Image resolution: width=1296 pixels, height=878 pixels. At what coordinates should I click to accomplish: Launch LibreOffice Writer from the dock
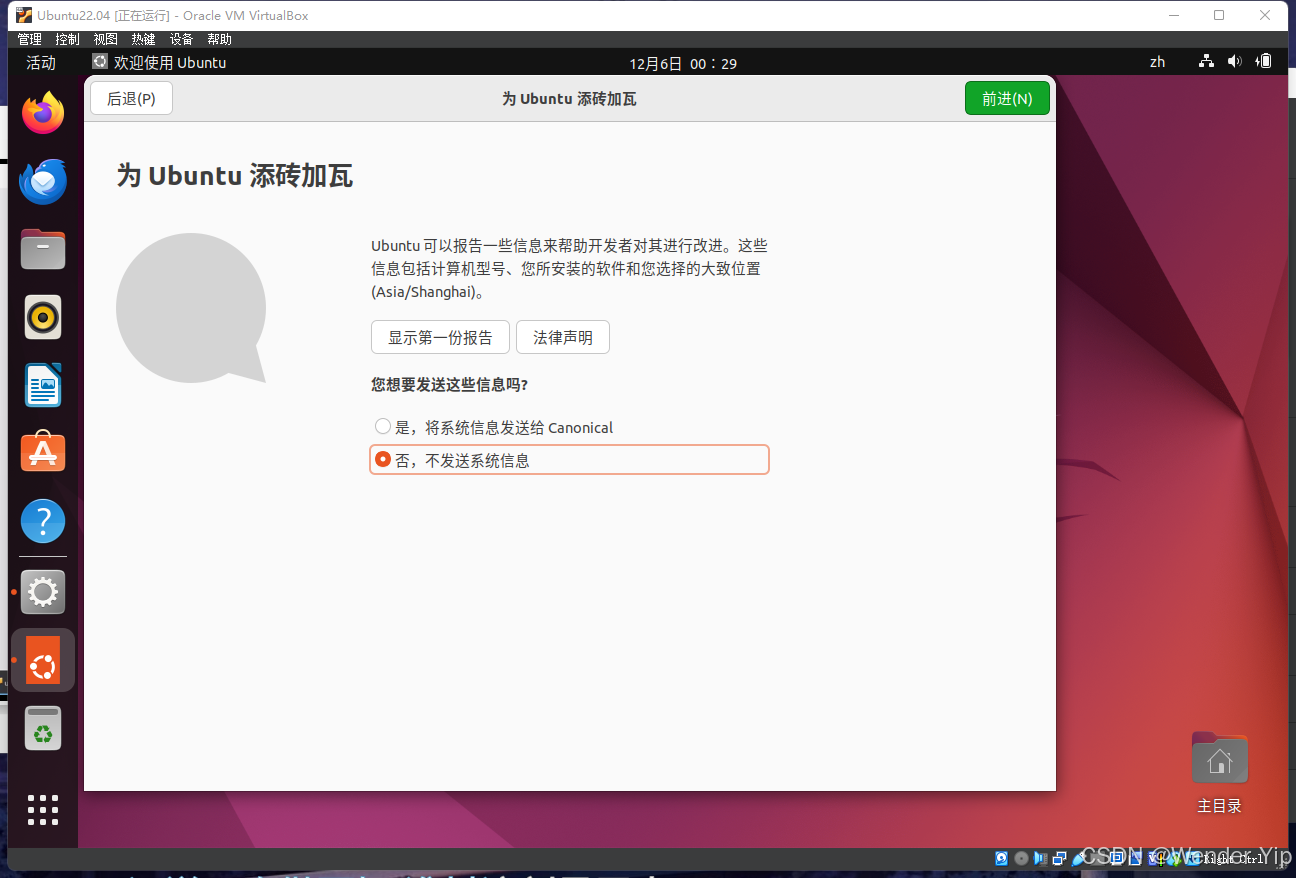[43, 385]
